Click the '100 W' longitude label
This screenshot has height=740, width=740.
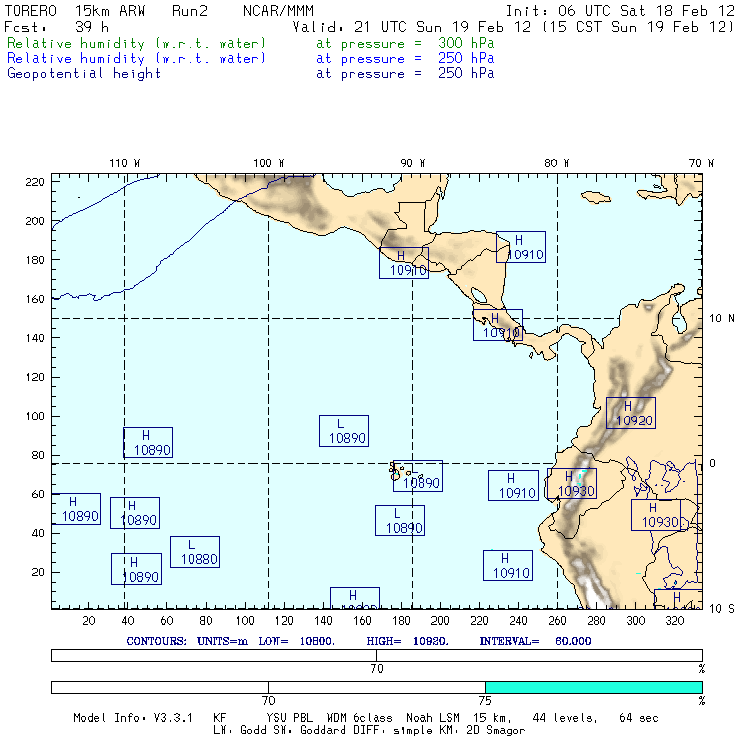click(x=269, y=163)
